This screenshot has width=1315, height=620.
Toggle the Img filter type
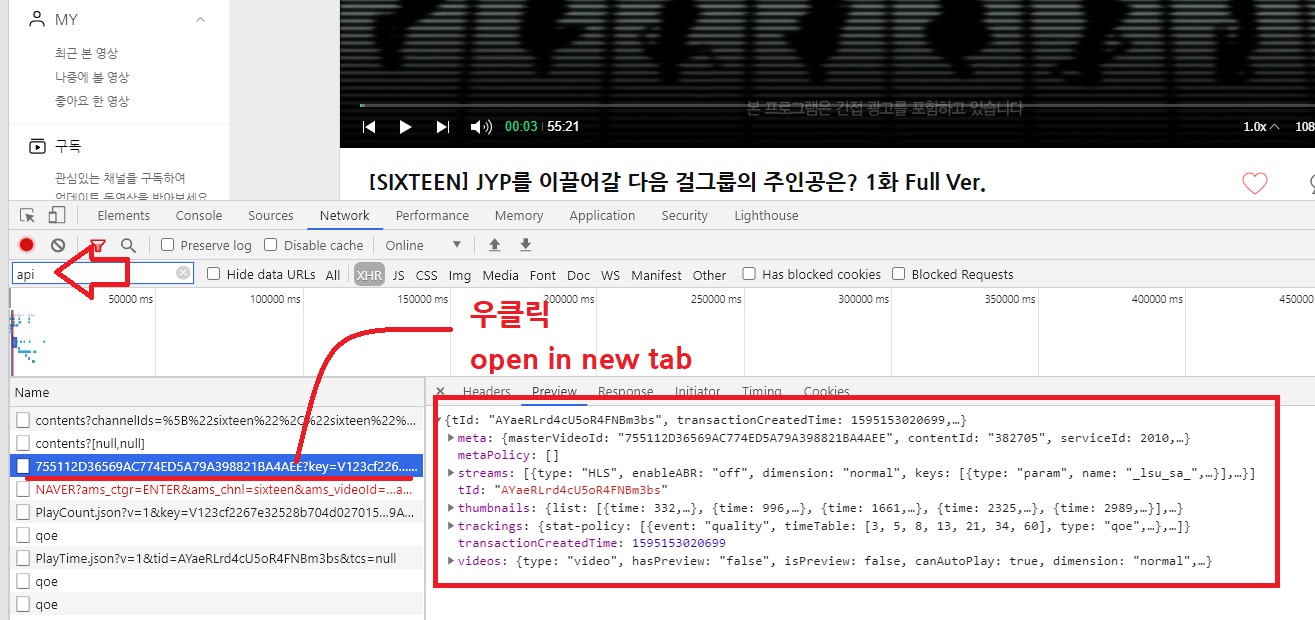(459, 275)
